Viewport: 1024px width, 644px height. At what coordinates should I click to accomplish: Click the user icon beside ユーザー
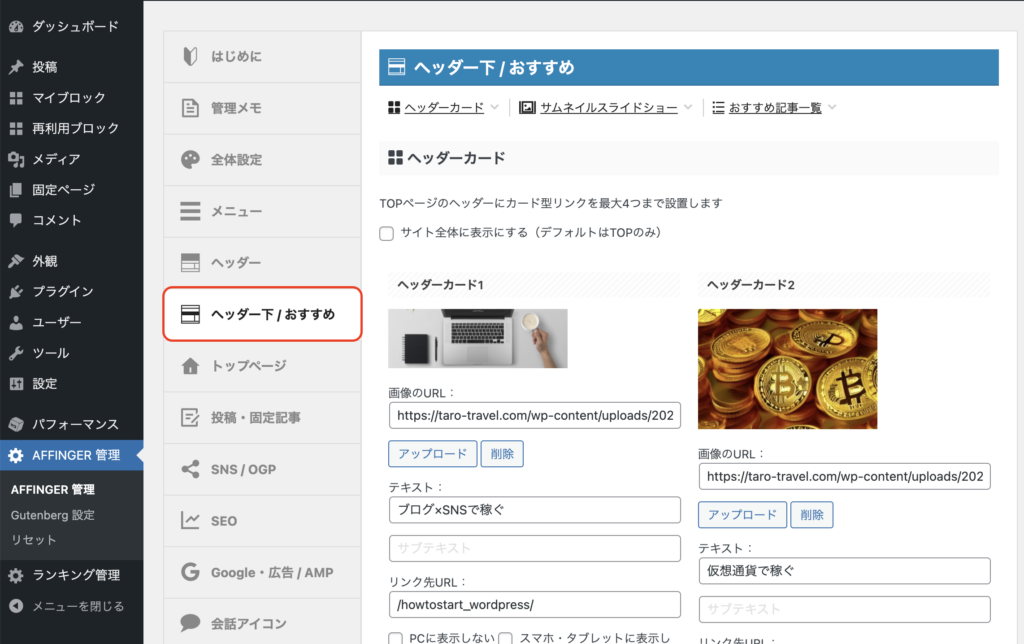16,323
